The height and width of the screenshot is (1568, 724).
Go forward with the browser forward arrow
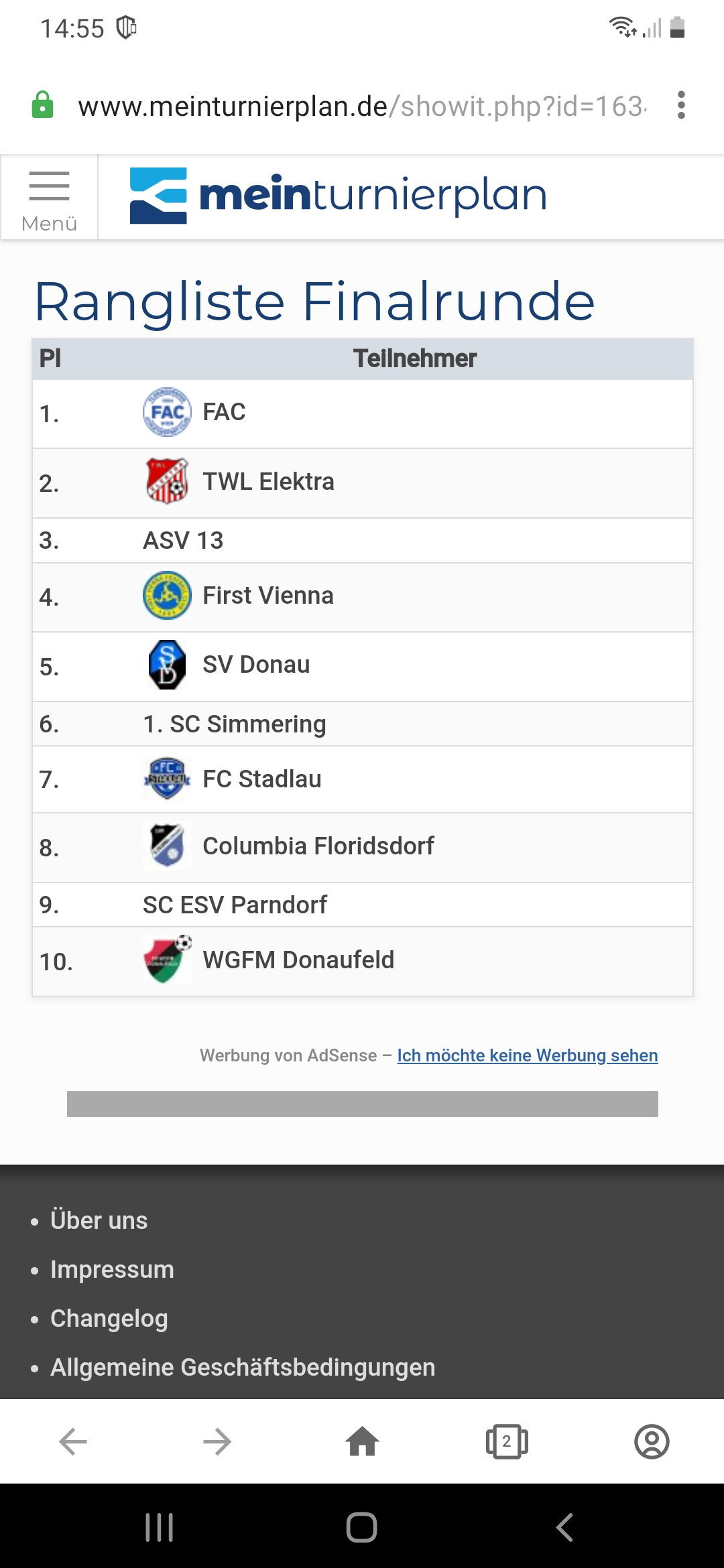click(217, 1441)
